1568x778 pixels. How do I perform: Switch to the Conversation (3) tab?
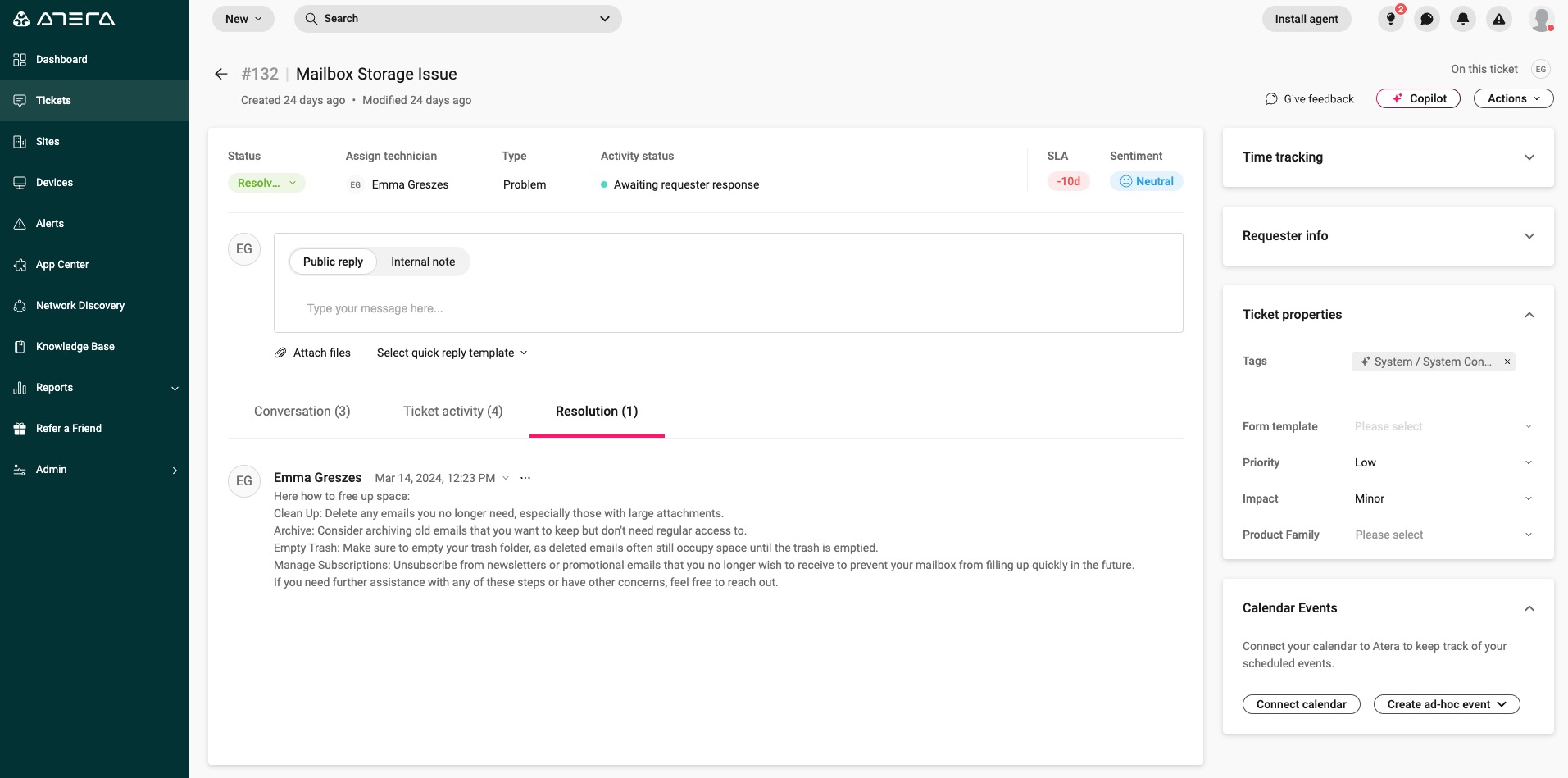[x=302, y=412]
